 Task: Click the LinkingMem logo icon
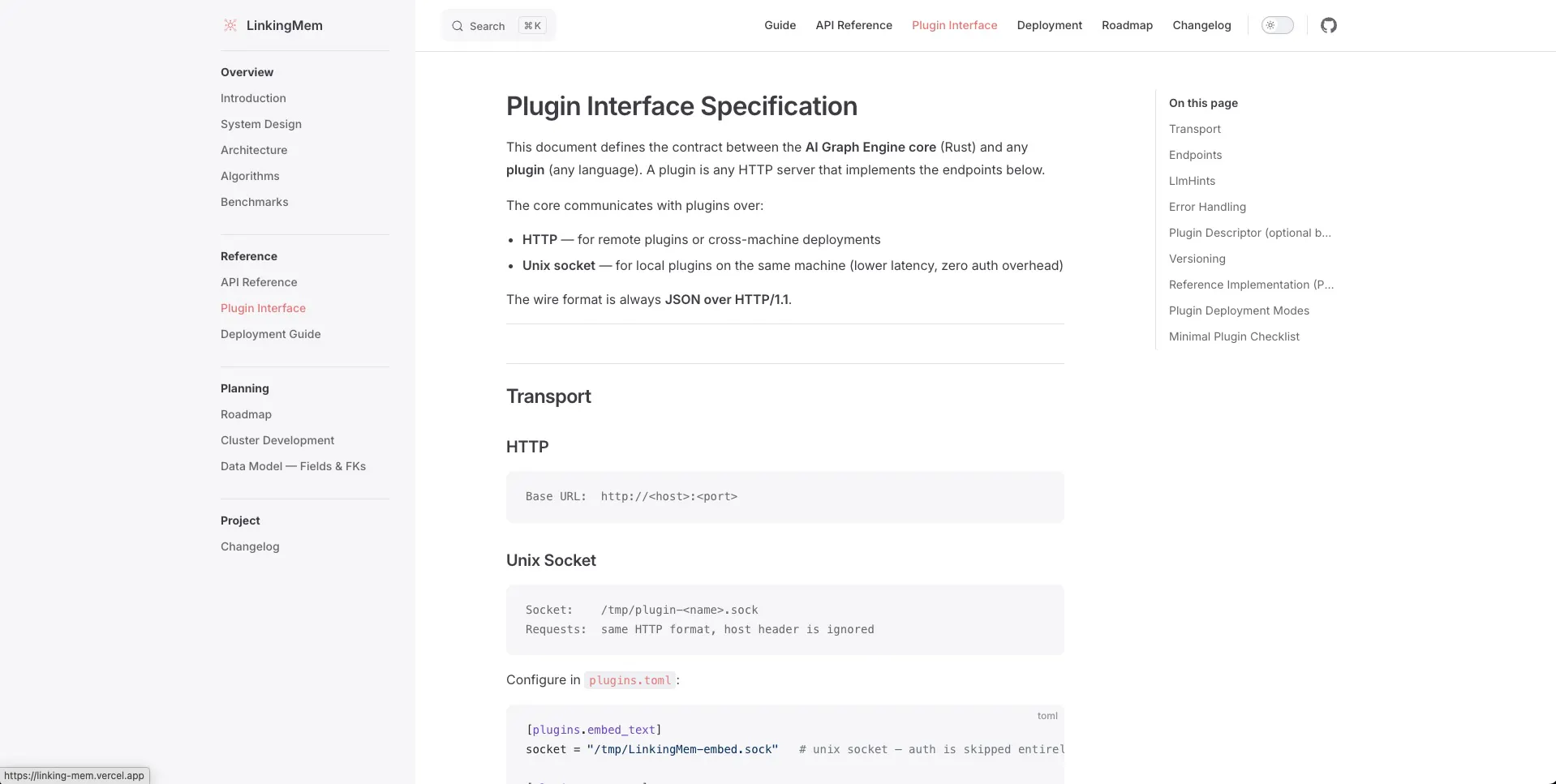(230, 25)
